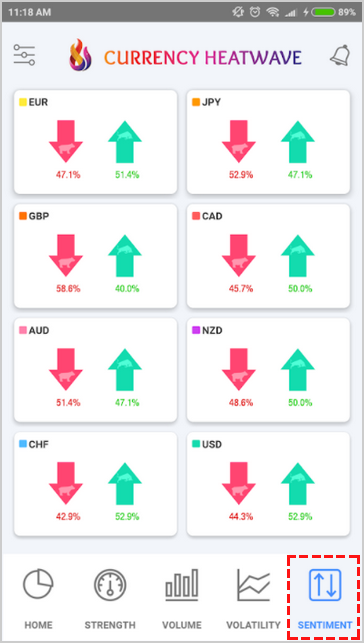Viewport: 364px width, 643px height.
Task: Tap the CAD bullish green arrow
Action: [x=298, y=255]
